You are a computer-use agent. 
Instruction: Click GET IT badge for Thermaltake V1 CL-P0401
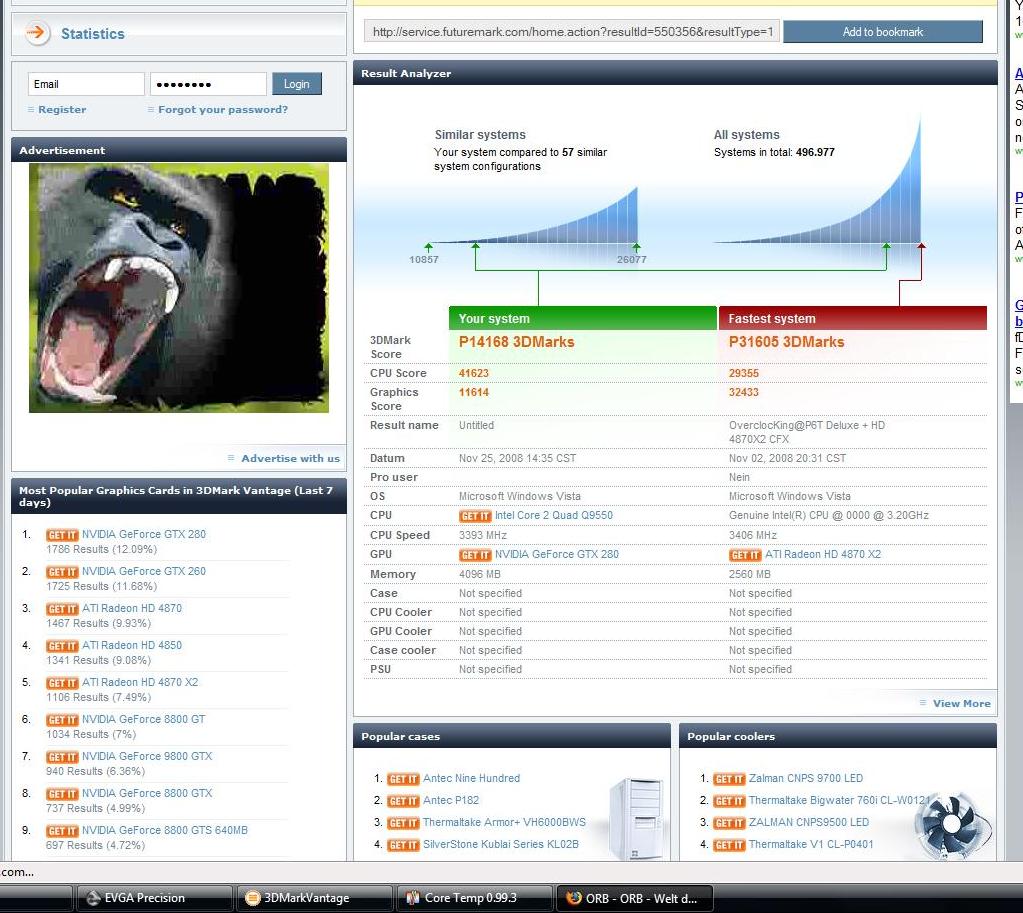(729, 845)
